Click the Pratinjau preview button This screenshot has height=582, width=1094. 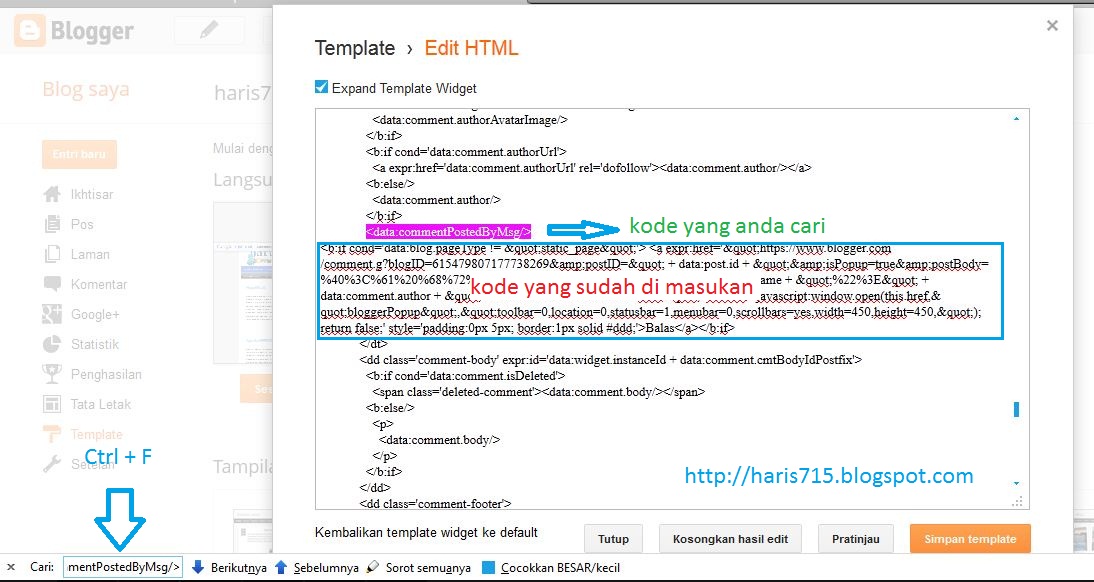coord(855,539)
